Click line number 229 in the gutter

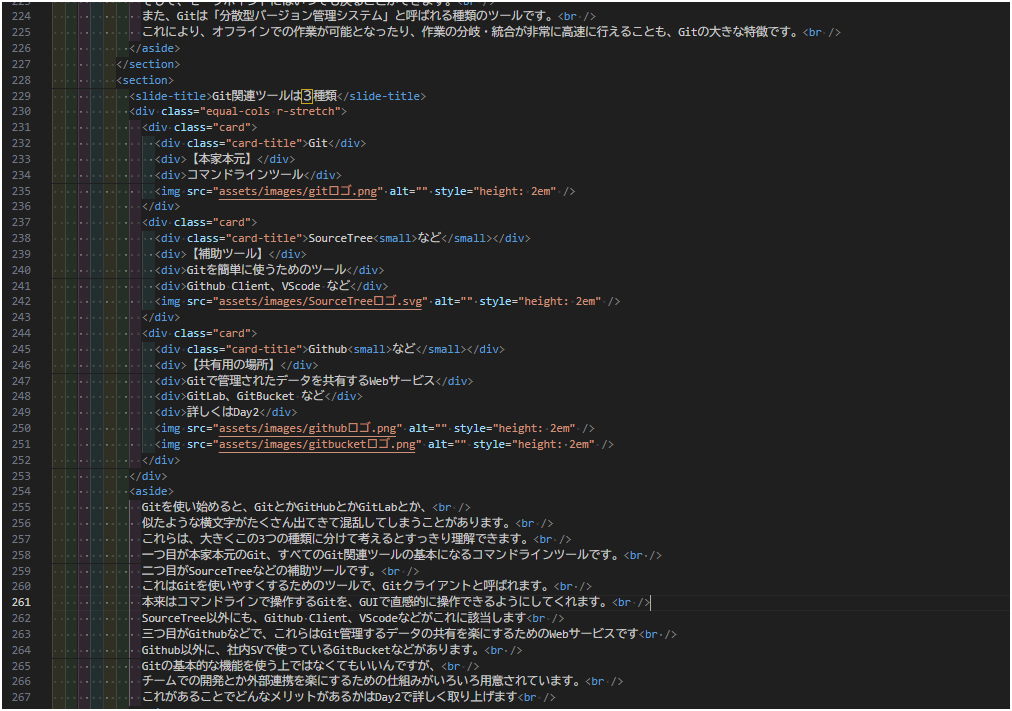(20, 95)
